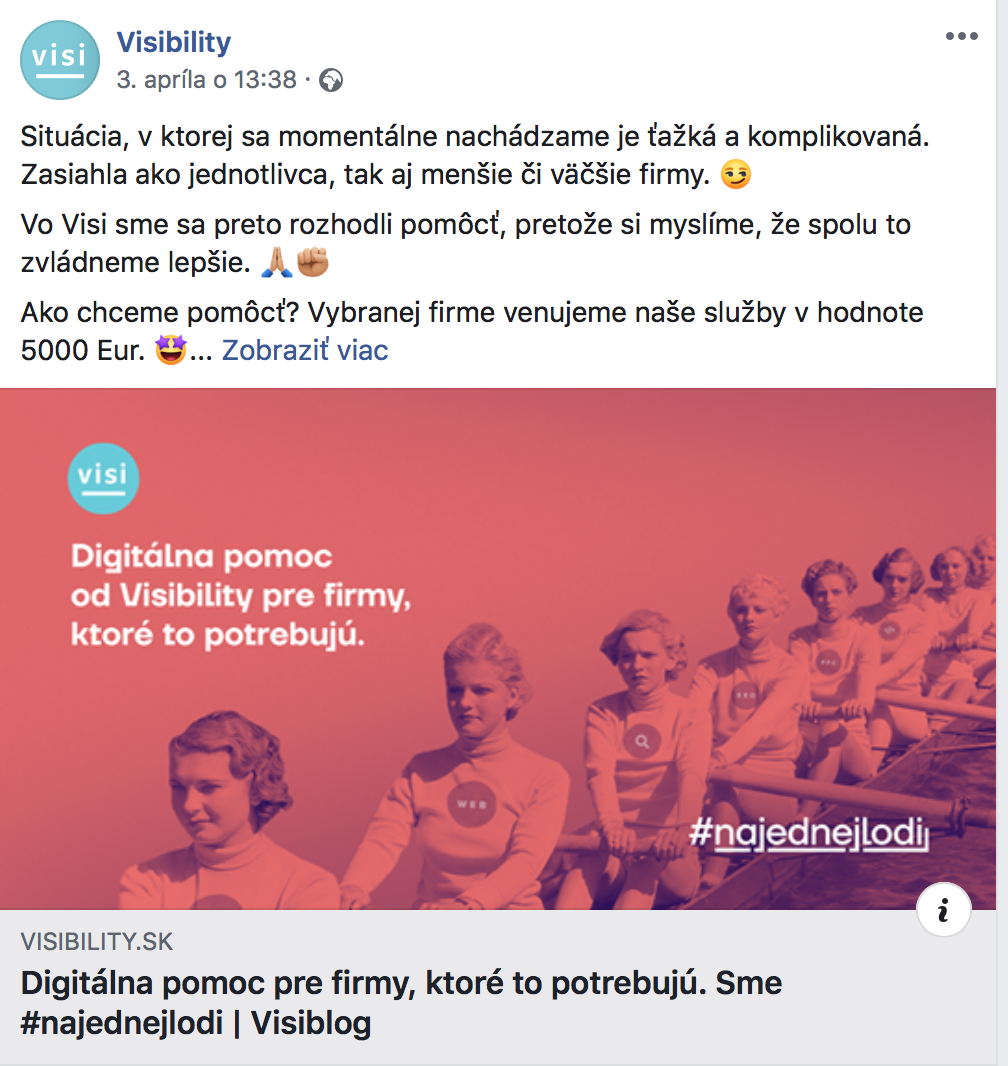Click the first paragraph of the post
Viewport: 1008px width, 1066px height.
(474, 156)
